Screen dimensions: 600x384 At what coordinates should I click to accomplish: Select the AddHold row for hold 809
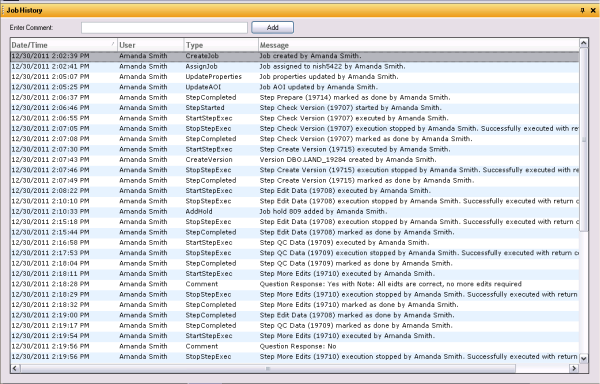(x=295, y=212)
